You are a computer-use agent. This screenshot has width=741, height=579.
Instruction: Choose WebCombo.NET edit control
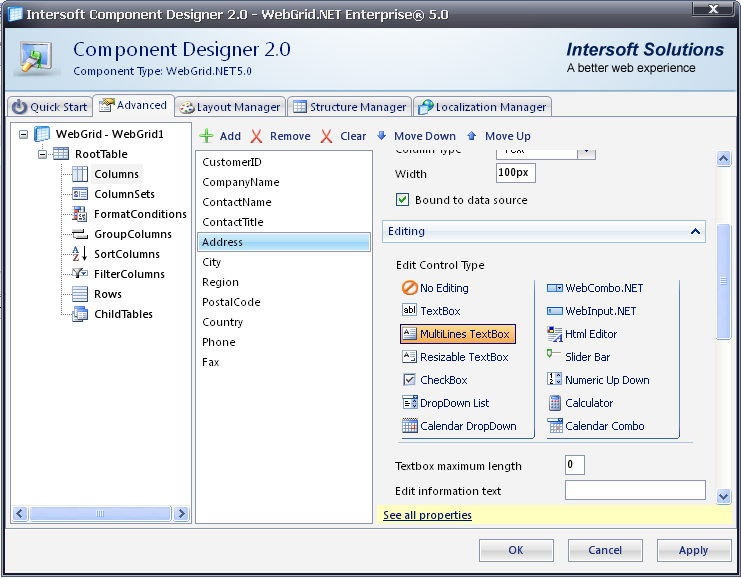(x=595, y=288)
